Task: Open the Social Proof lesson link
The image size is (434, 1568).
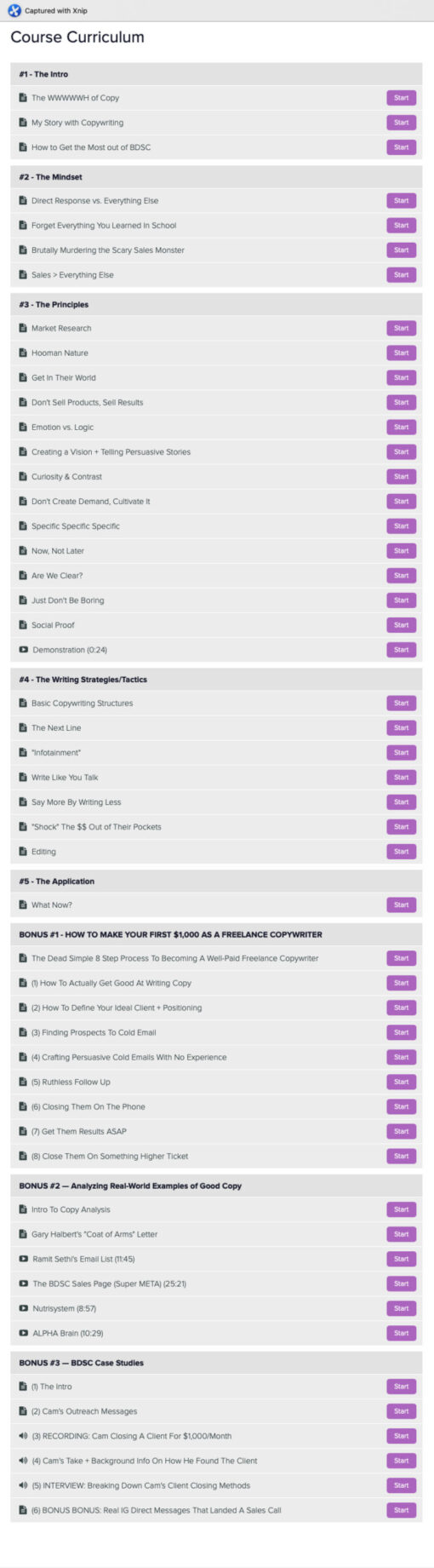Action: 53,625
